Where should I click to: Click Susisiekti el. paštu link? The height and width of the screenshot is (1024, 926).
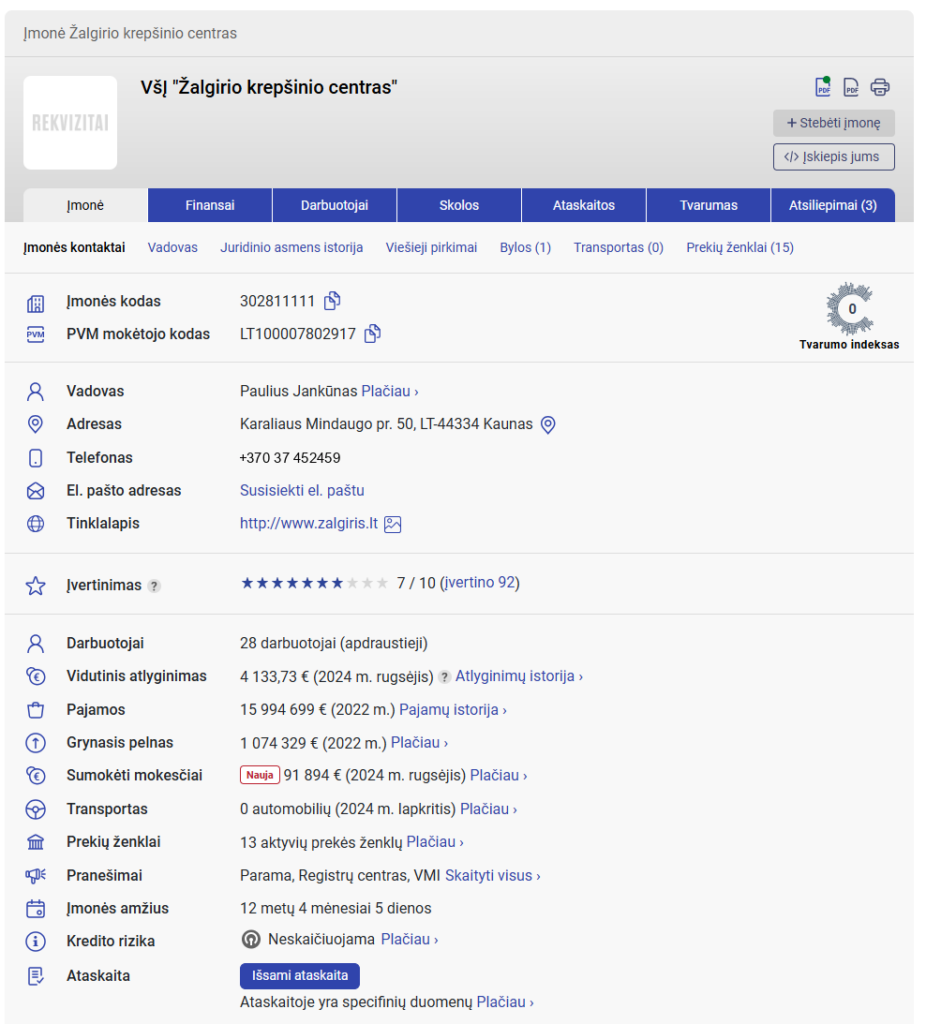click(x=302, y=490)
